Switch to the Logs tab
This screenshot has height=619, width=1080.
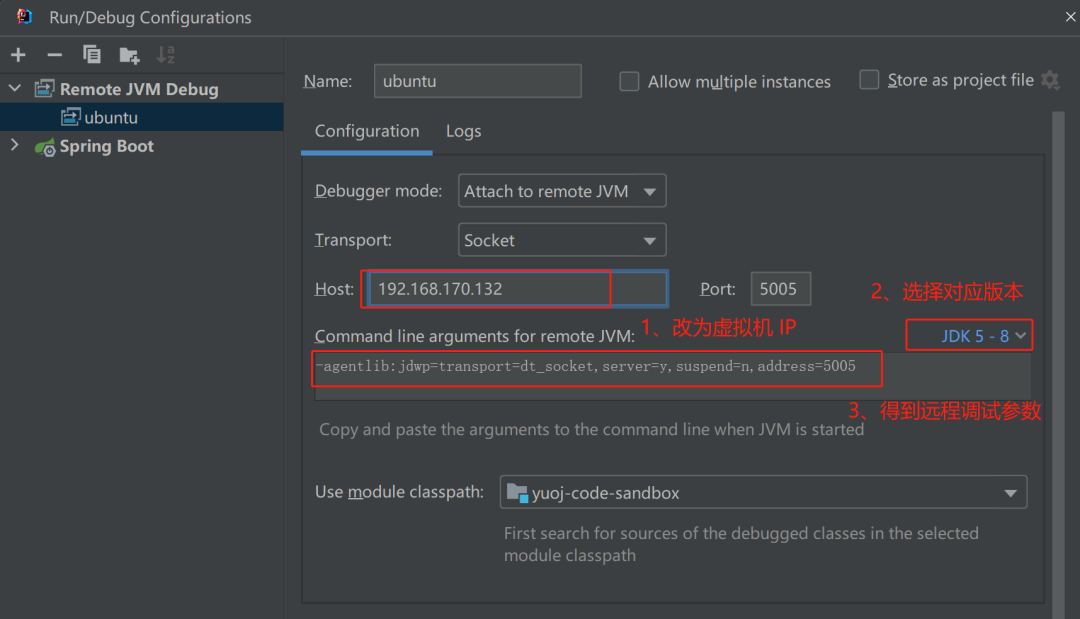click(x=463, y=131)
